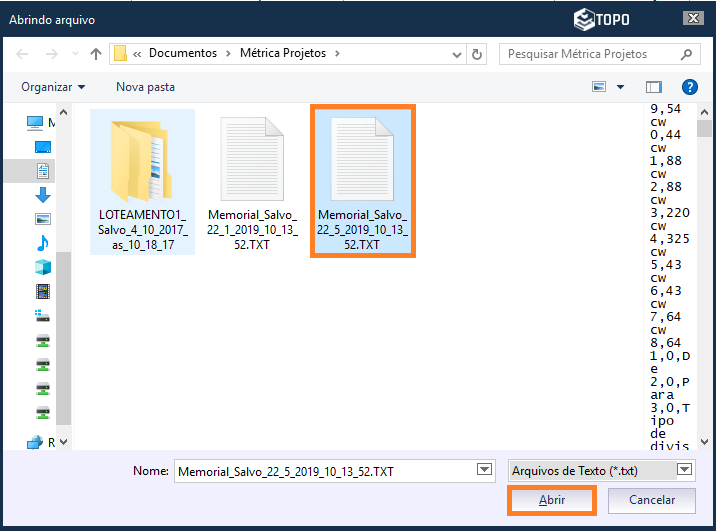Toggle the preview pane icon

[x=654, y=87]
